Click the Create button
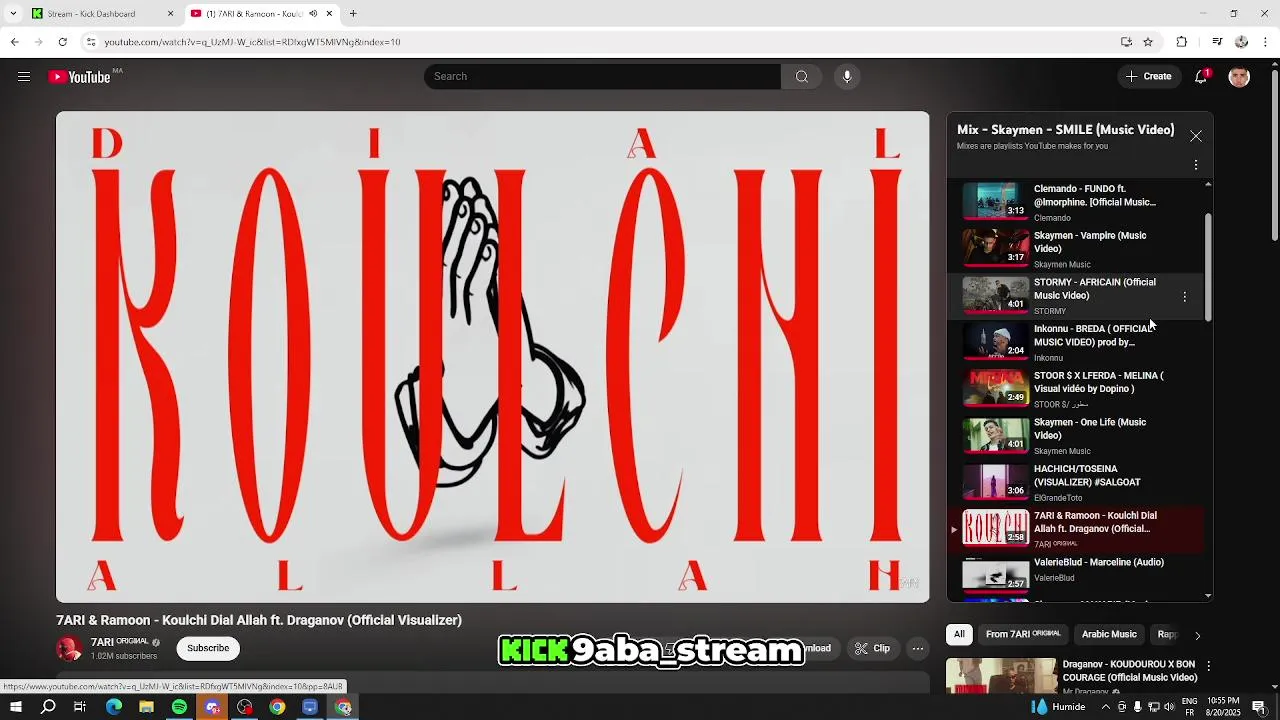This screenshot has width=1280, height=720. click(x=1148, y=77)
